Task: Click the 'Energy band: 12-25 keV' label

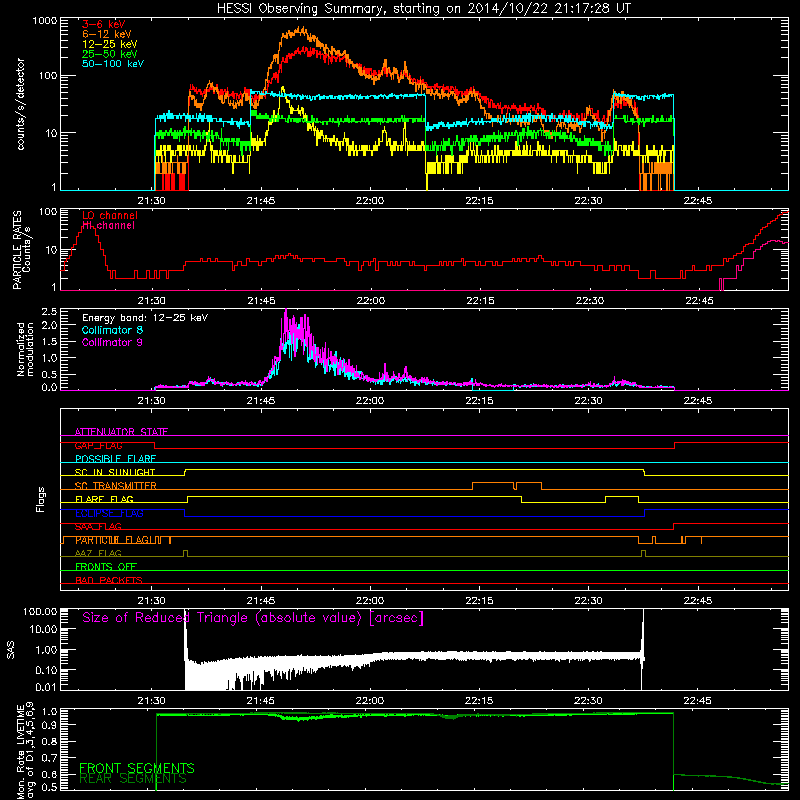Action: (x=145, y=318)
